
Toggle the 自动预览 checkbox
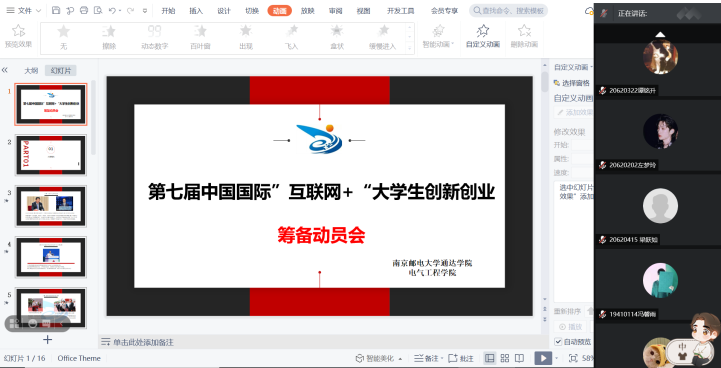tap(558, 342)
